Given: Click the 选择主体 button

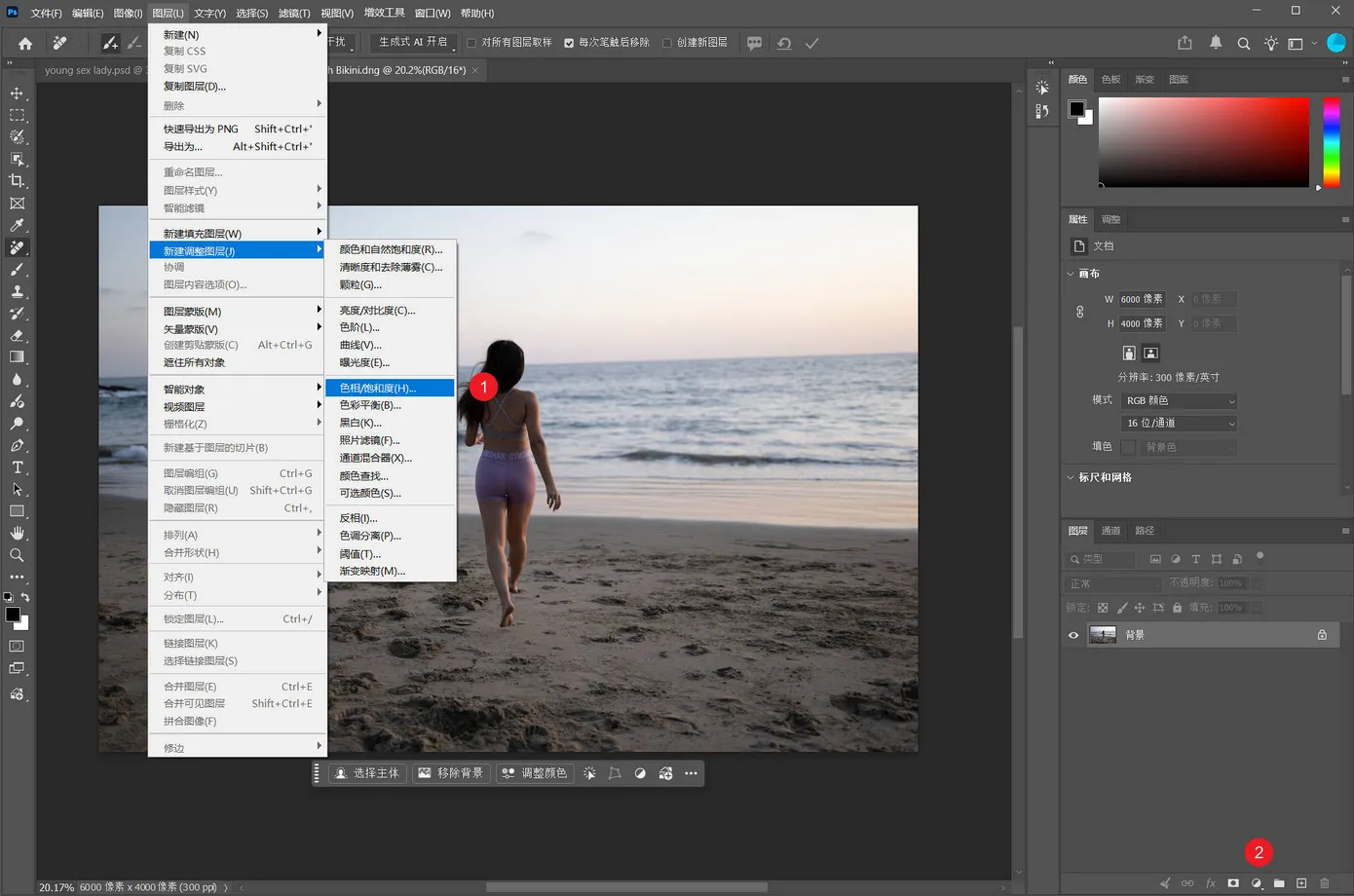Looking at the screenshot, I should [366, 773].
